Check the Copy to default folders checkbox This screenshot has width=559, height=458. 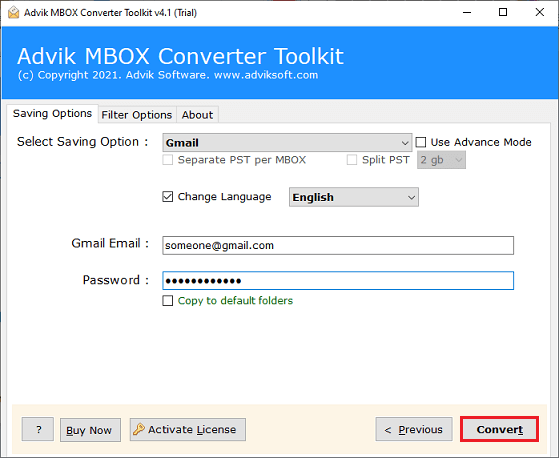168,300
